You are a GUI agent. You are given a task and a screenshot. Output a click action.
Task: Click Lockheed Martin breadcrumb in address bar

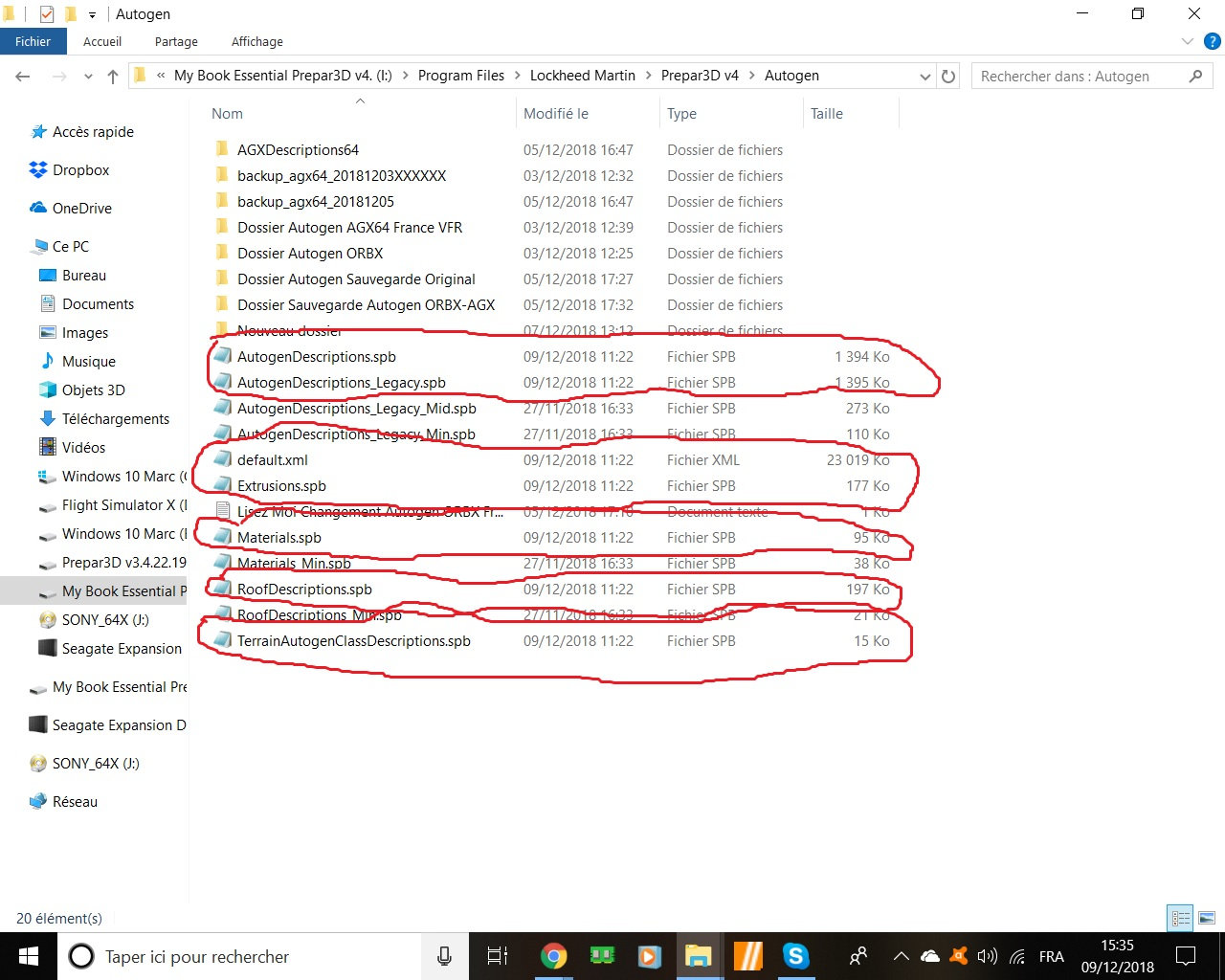coord(583,76)
